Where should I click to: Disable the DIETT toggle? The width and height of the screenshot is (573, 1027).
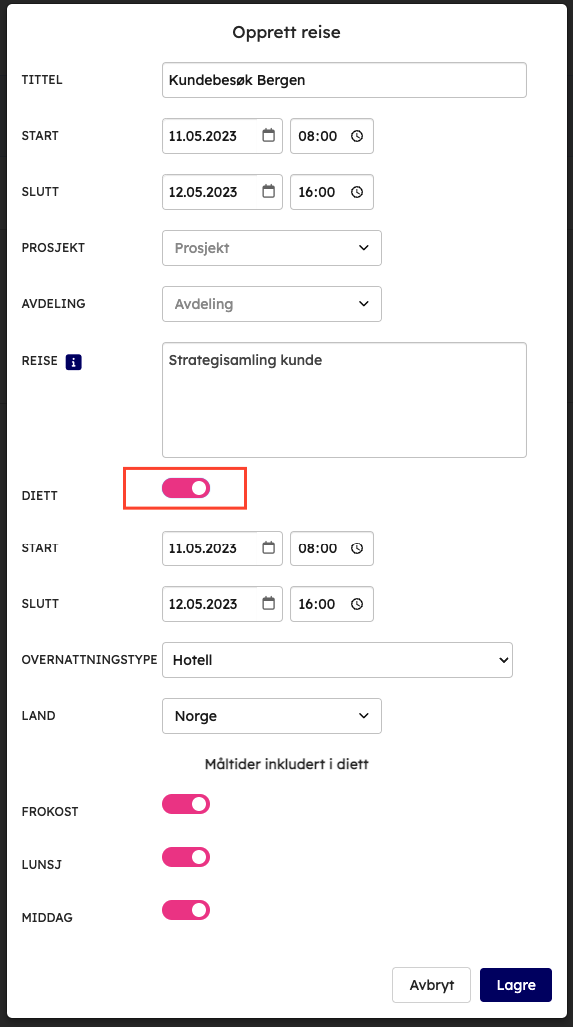coord(186,488)
